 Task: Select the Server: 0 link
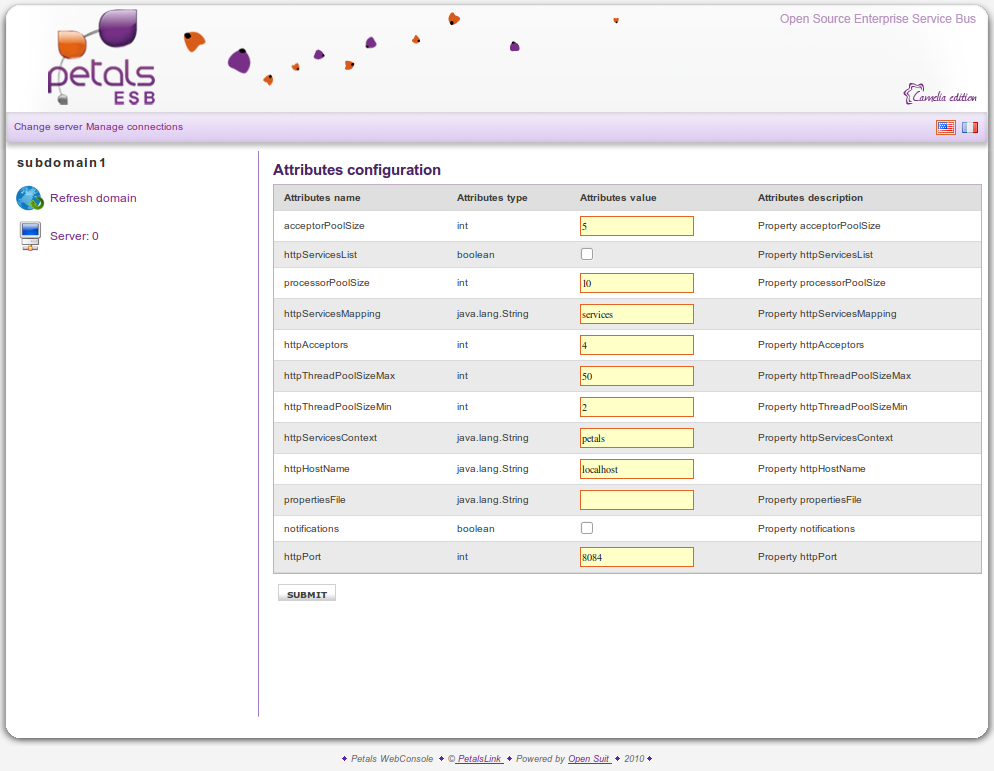point(74,236)
